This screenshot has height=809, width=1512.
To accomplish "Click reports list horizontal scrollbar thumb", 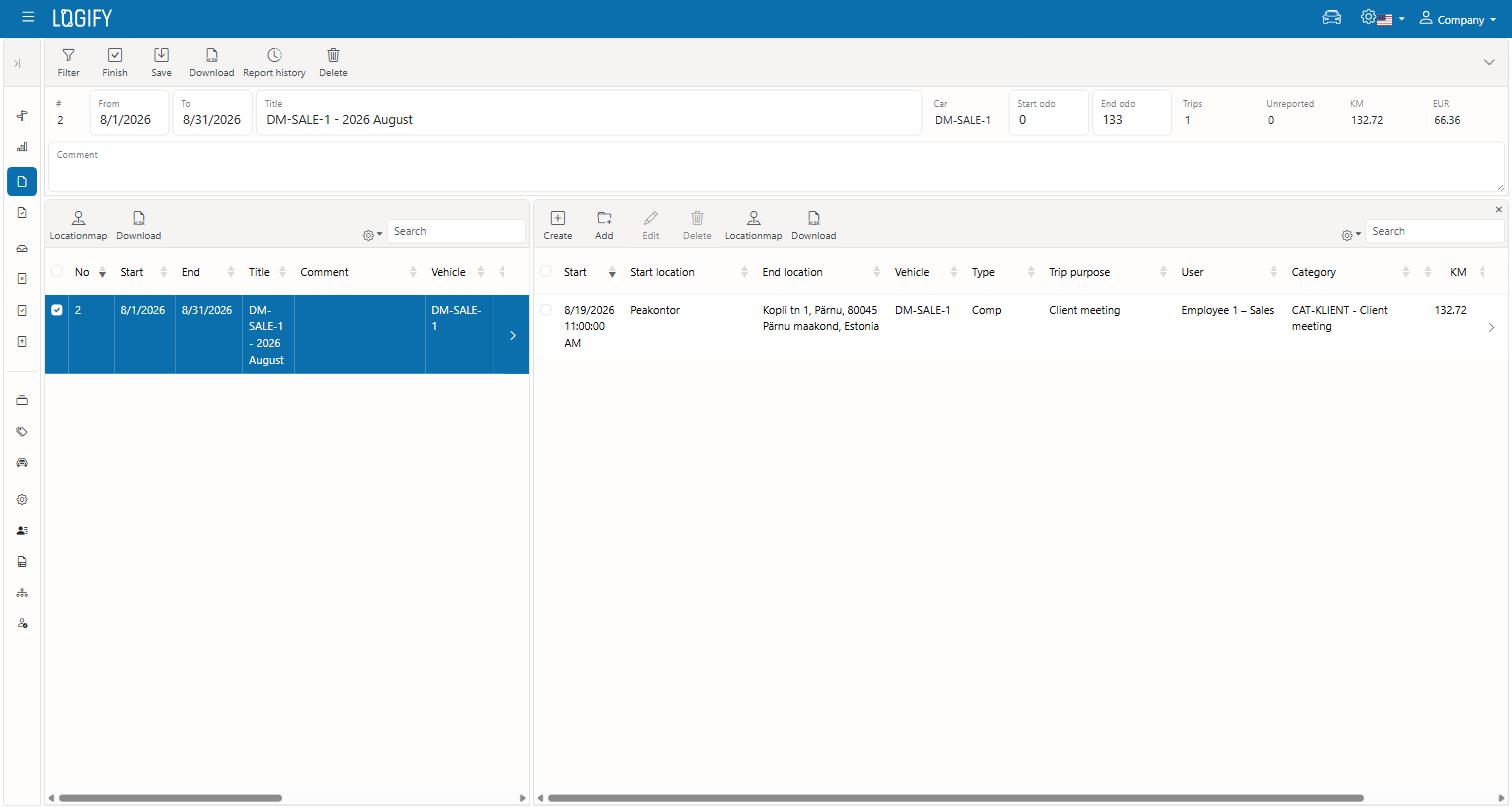I will 170,798.
